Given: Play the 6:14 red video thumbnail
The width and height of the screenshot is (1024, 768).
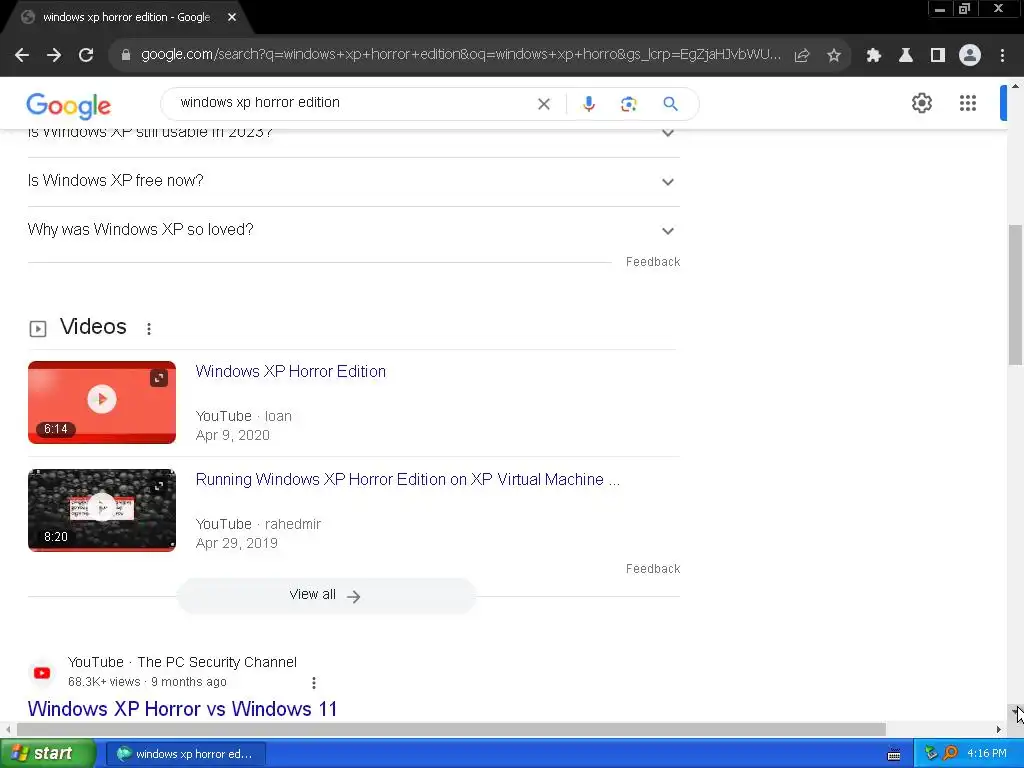Looking at the screenshot, I should pos(102,402).
